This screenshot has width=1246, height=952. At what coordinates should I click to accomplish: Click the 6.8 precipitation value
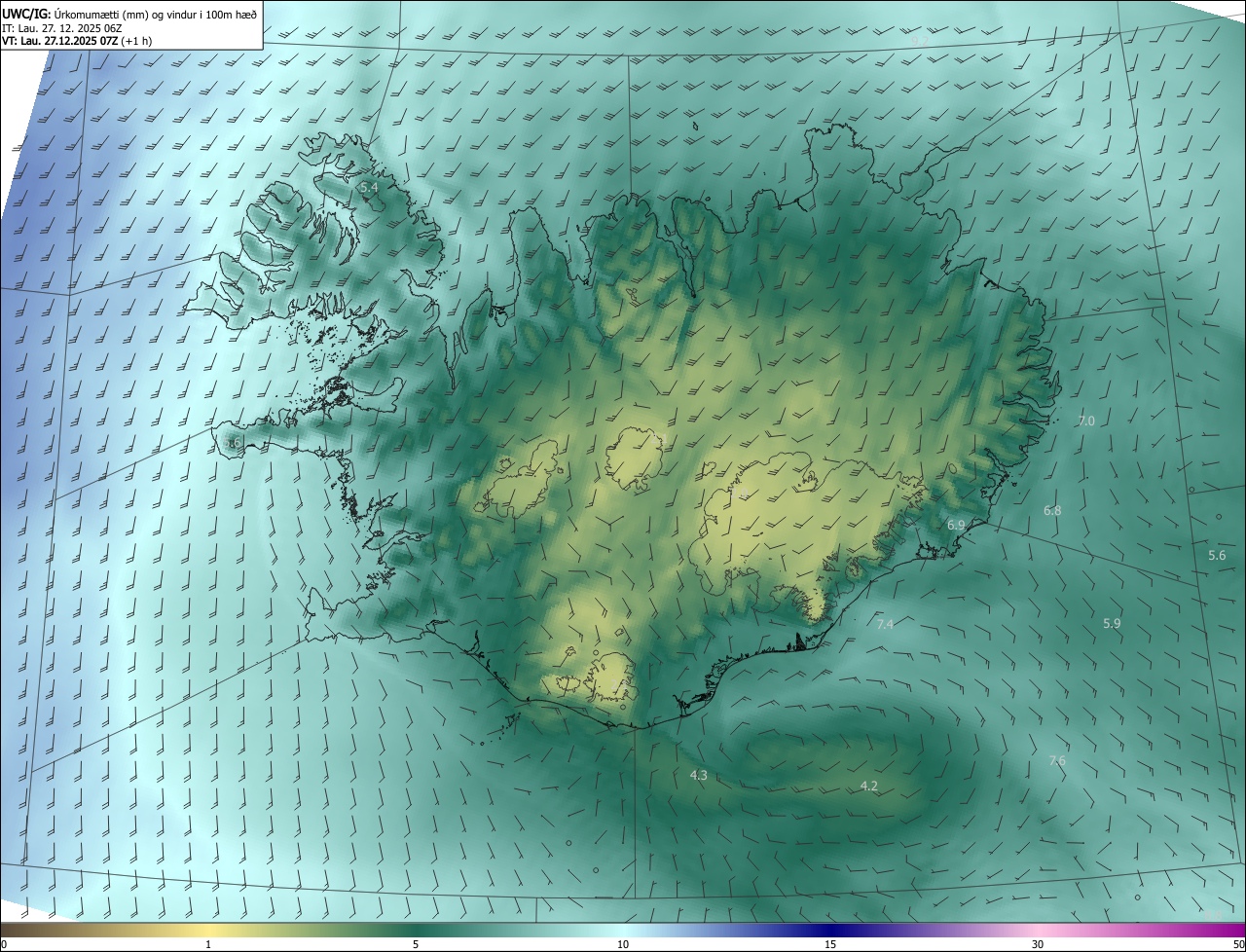tap(1052, 510)
